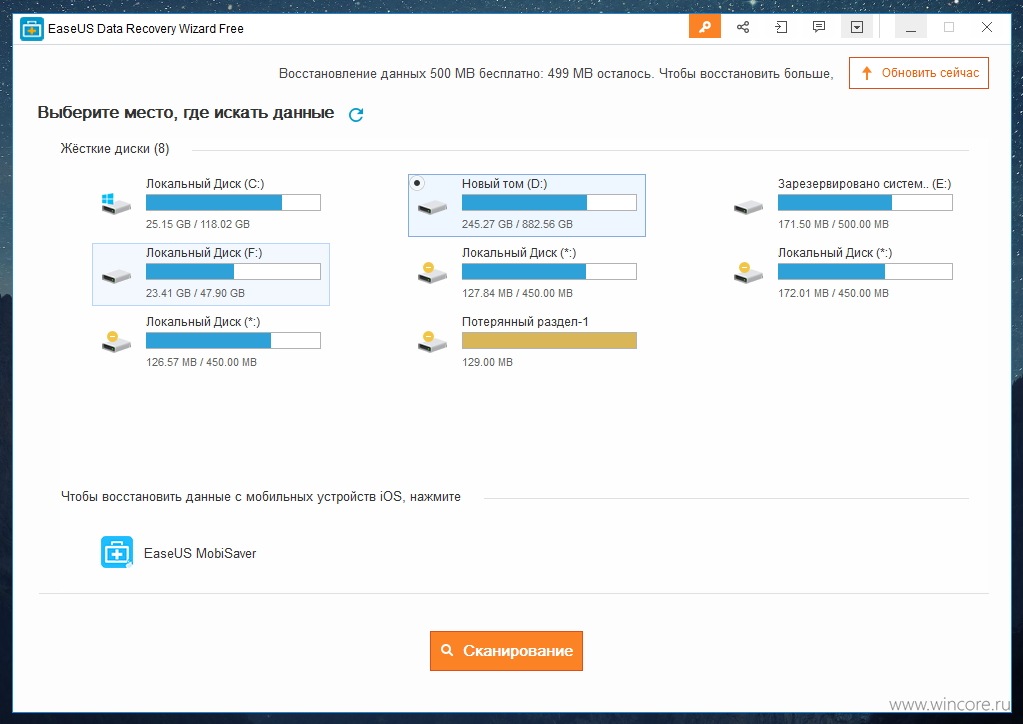Click yellow bar of Потерянный раздел-1
The image size is (1023, 724).
pyautogui.click(x=549, y=340)
